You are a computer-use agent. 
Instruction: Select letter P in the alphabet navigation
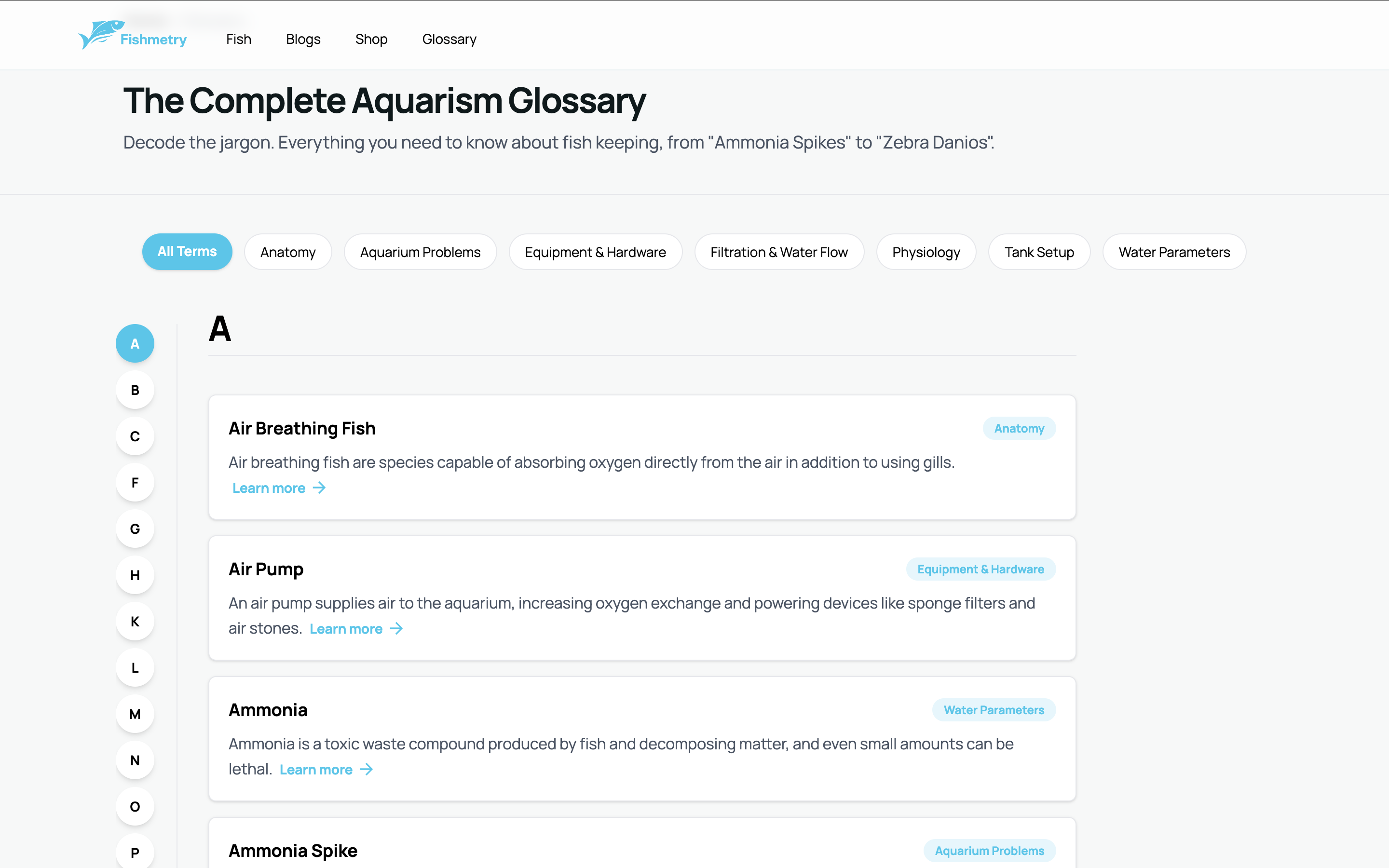[134, 852]
